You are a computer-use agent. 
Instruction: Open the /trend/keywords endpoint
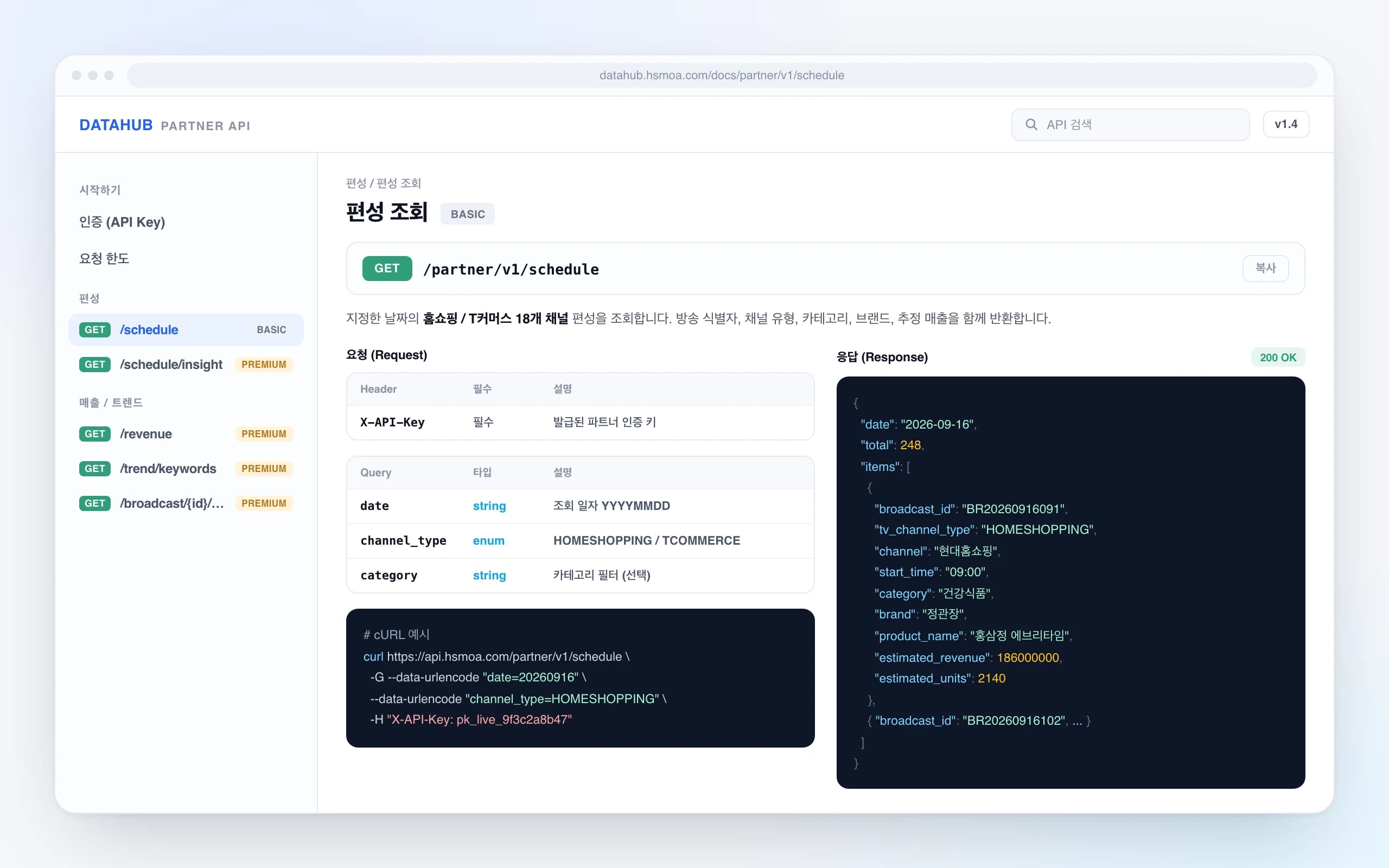coord(186,468)
